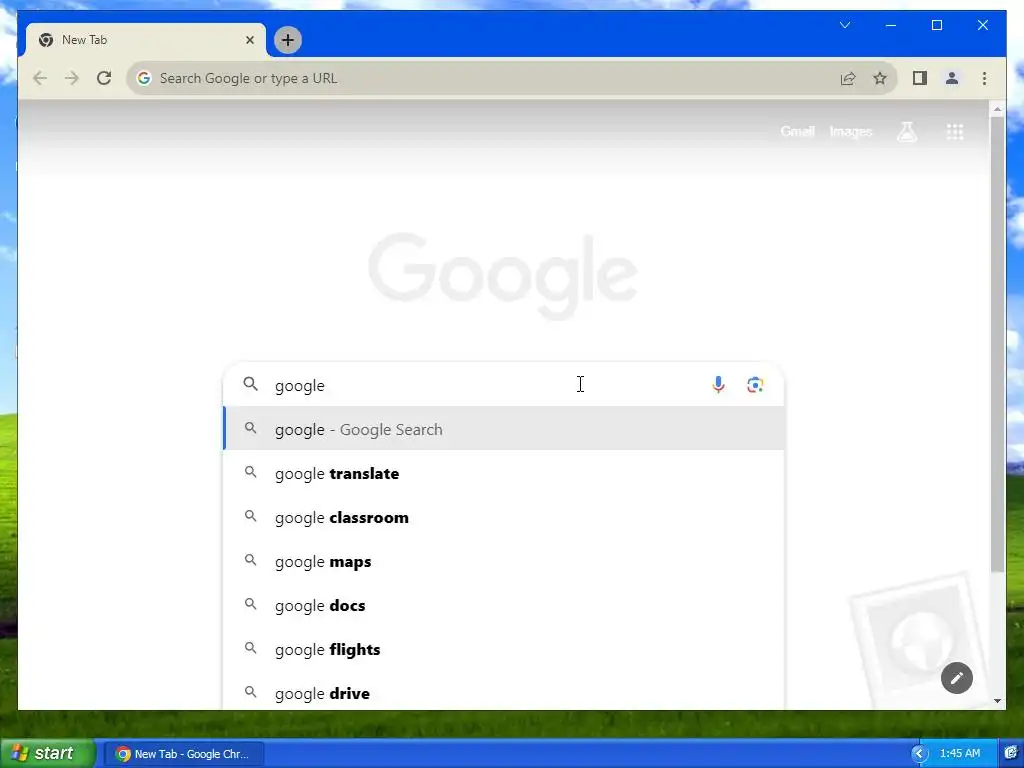Minimize the Chrome window
Image resolution: width=1024 pixels, height=768 pixels.
pyautogui.click(x=891, y=25)
